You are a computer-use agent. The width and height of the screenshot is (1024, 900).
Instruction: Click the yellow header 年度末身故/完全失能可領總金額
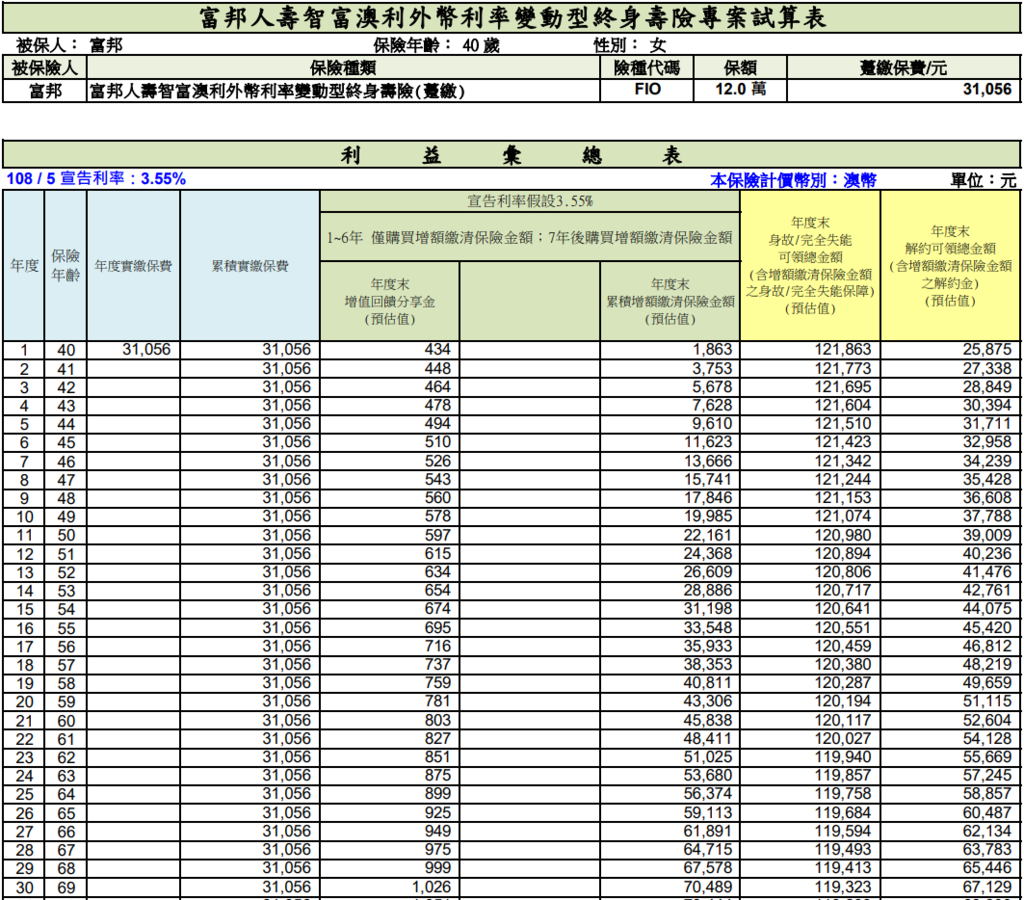pyautogui.click(x=810, y=265)
